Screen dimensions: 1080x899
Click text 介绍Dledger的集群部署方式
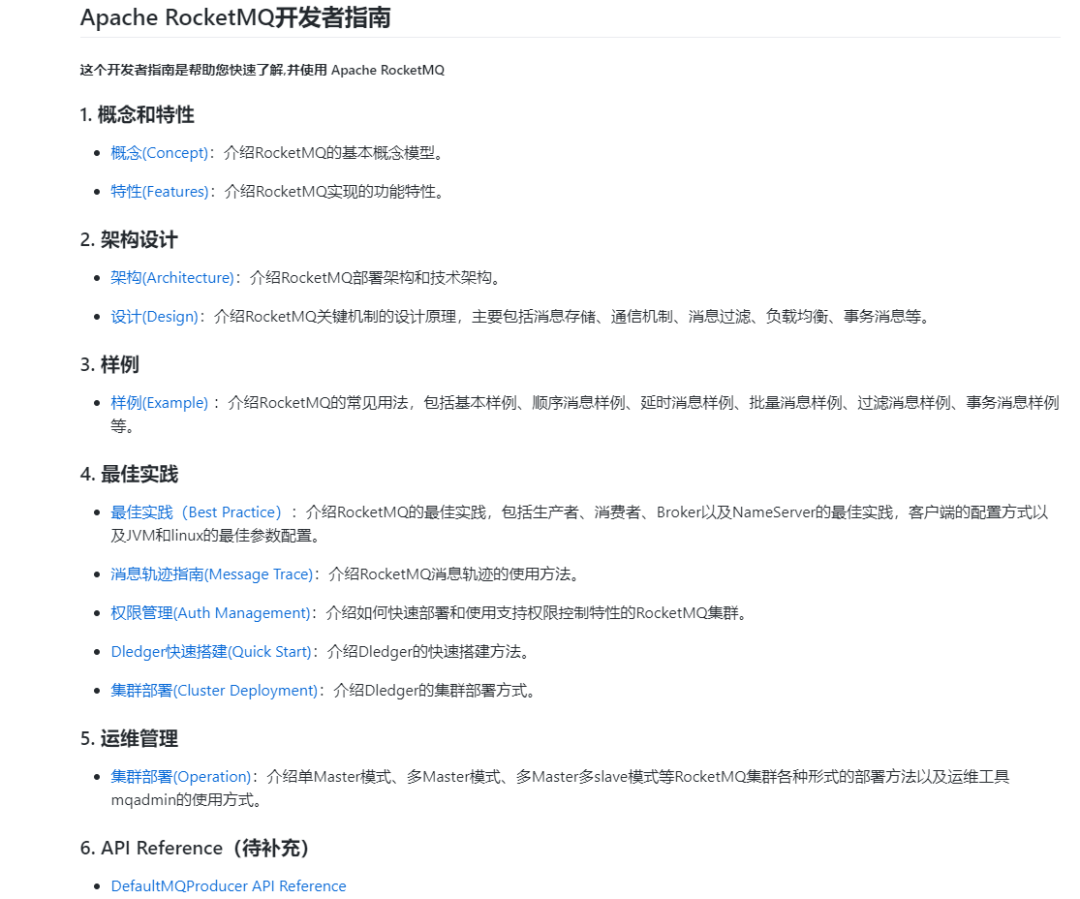coord(430,690)
